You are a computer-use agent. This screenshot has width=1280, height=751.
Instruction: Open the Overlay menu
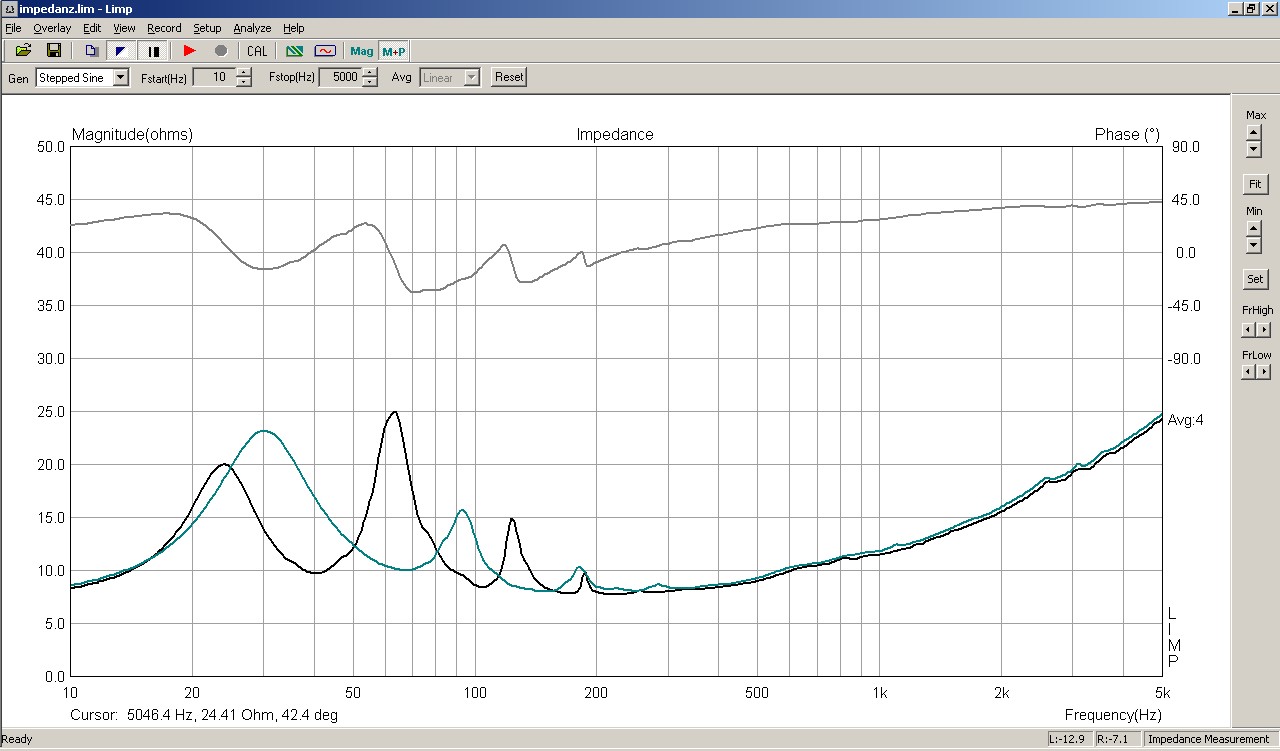pyautogui.click(x=52, y=28)
